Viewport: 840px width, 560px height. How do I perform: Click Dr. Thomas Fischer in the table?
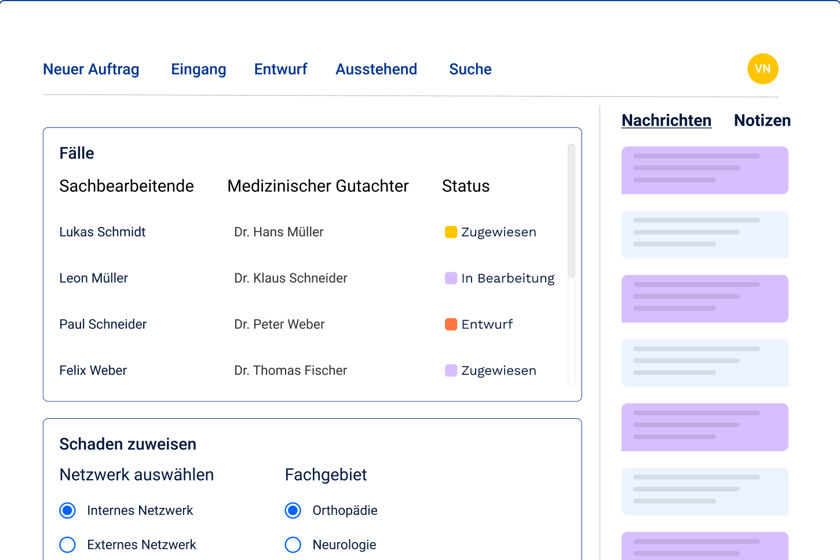pos(290,370)
